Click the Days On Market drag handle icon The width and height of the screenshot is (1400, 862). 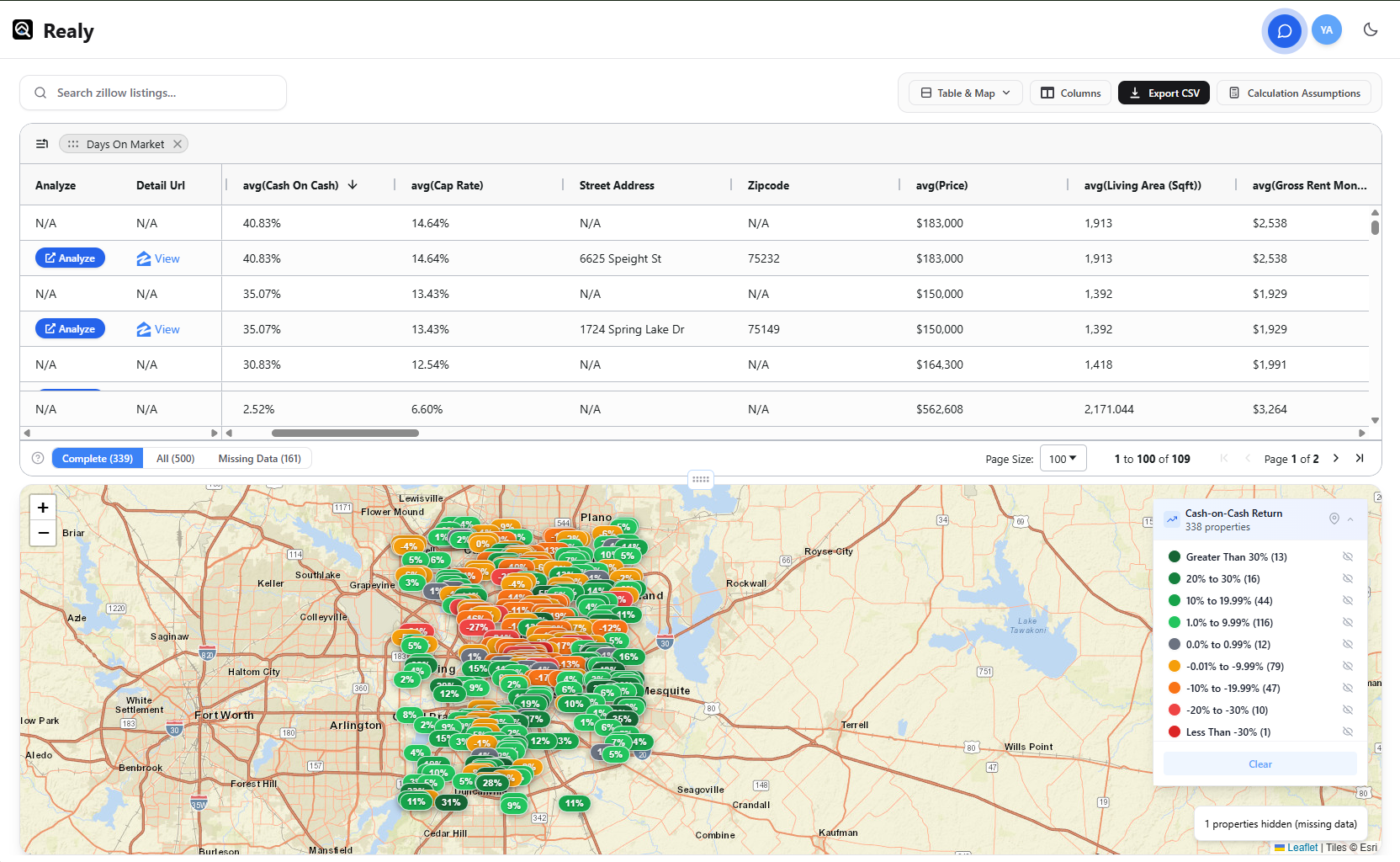pos(73,144)
